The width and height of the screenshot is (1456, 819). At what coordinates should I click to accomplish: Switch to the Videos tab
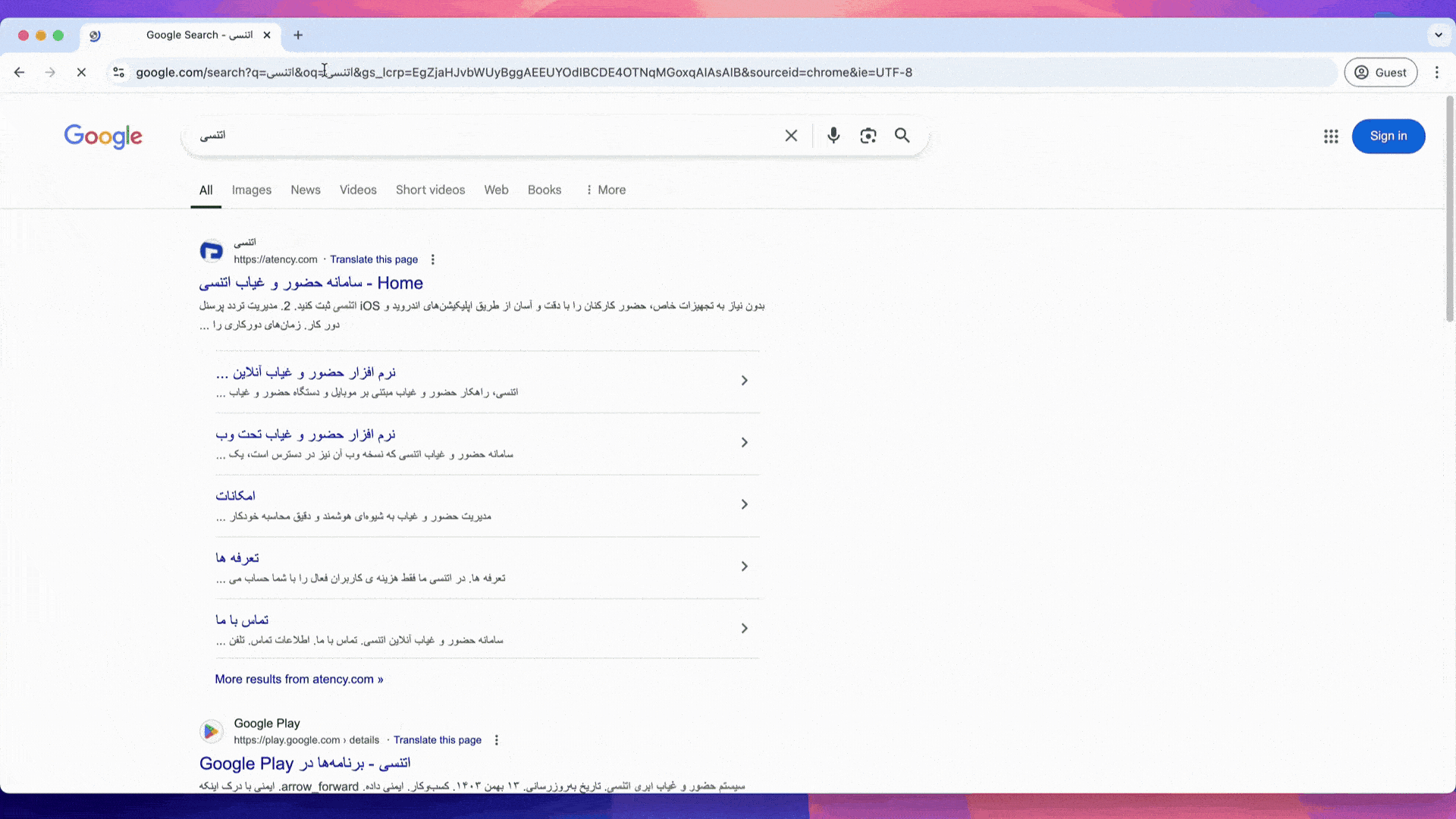pyautogui.click(x=358, y=190)
